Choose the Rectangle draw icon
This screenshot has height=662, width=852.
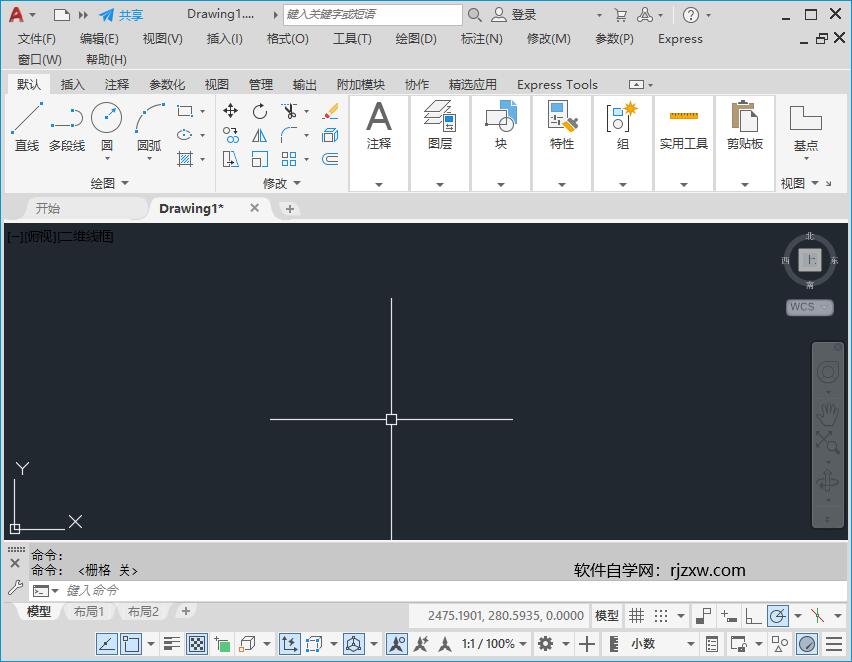point(185,111)
